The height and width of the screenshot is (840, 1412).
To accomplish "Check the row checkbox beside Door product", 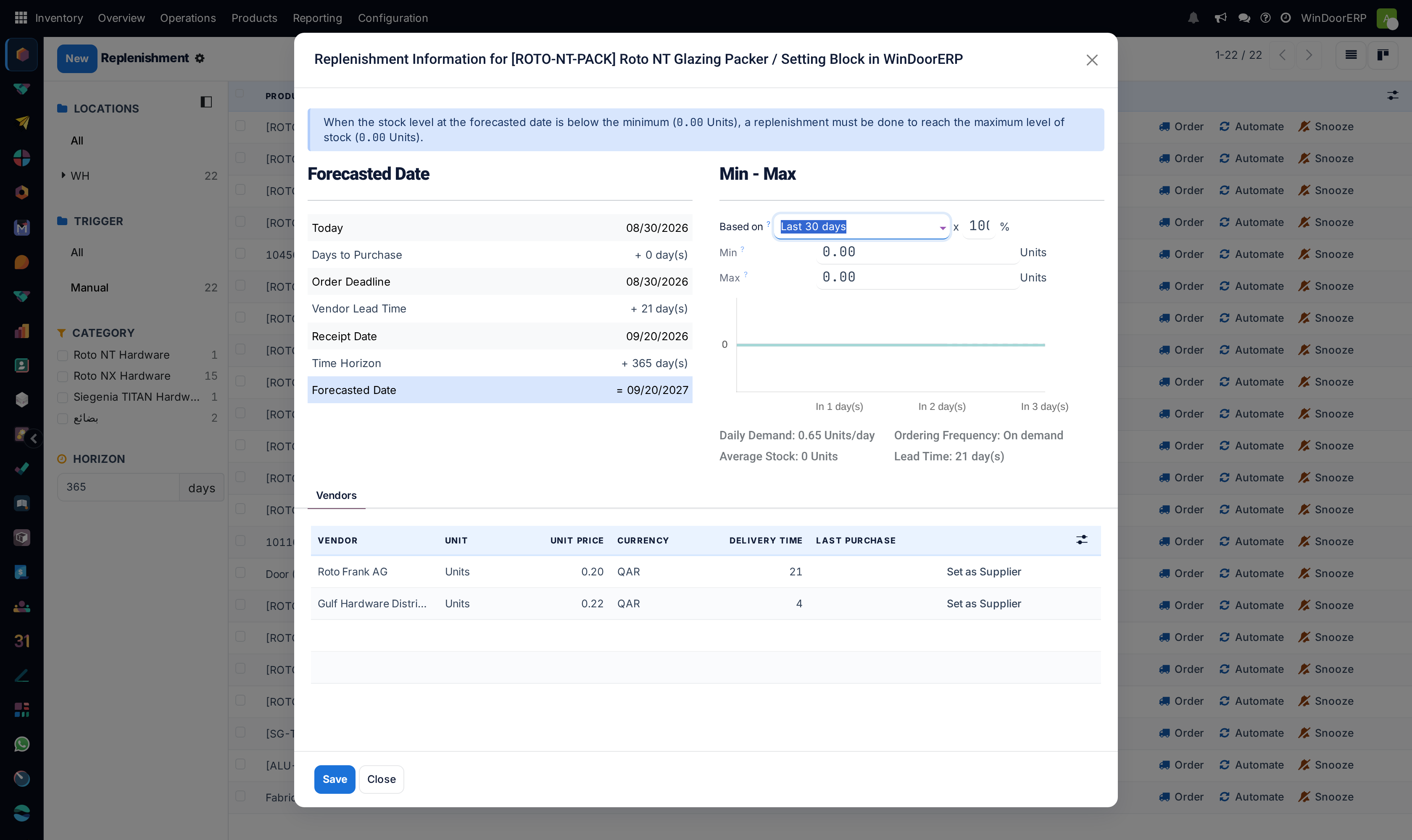I will (x=240, y=572).
